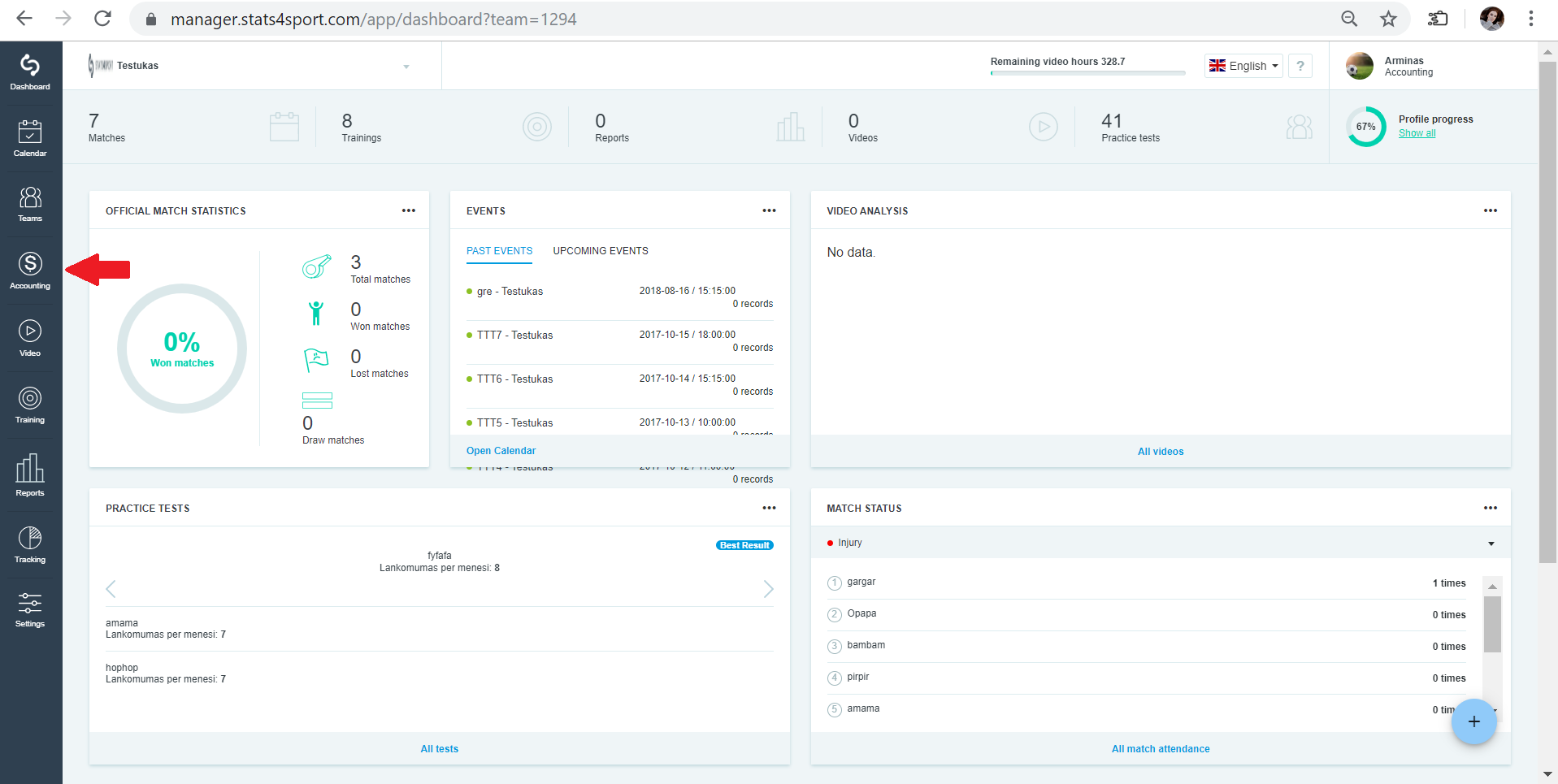1558x784 pixels.
Task: Reload the page in browser
Action: 102,19
